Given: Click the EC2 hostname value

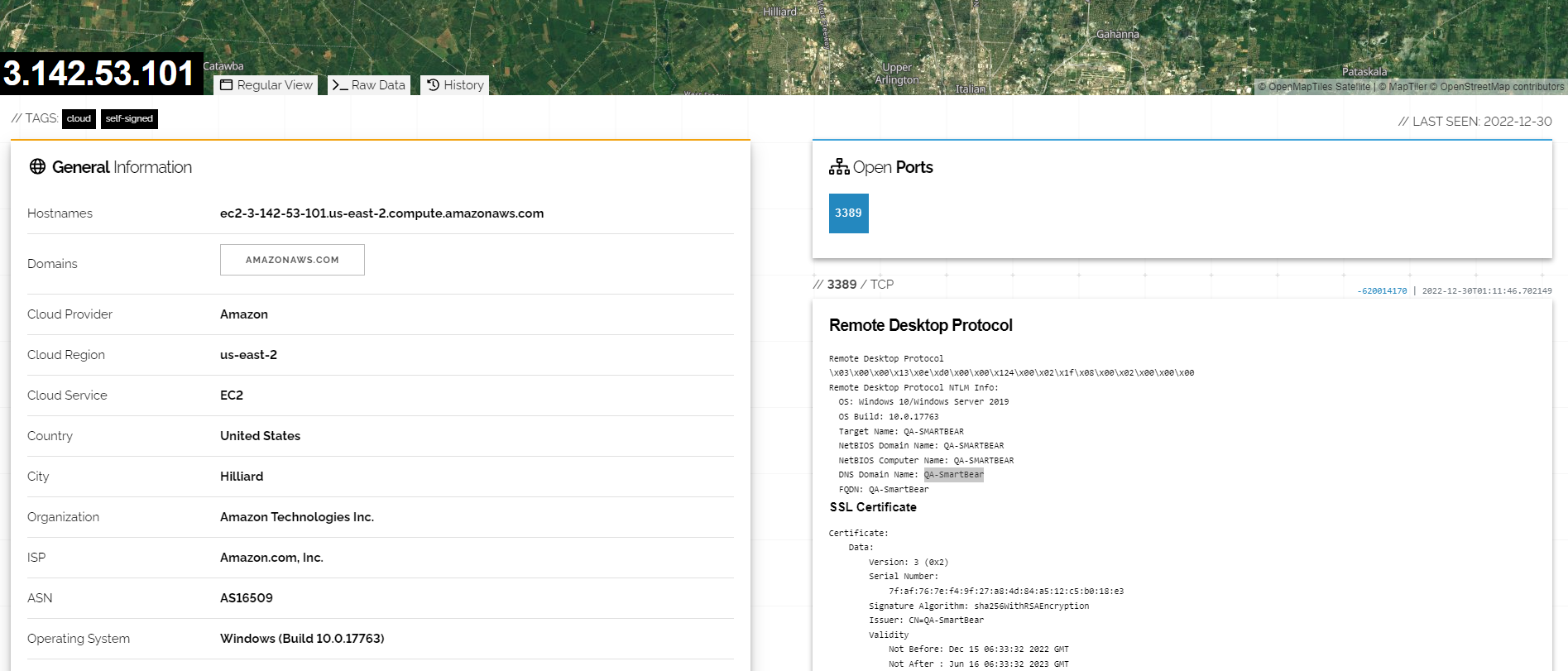Looking at the screenshot, I should point(381,213).
